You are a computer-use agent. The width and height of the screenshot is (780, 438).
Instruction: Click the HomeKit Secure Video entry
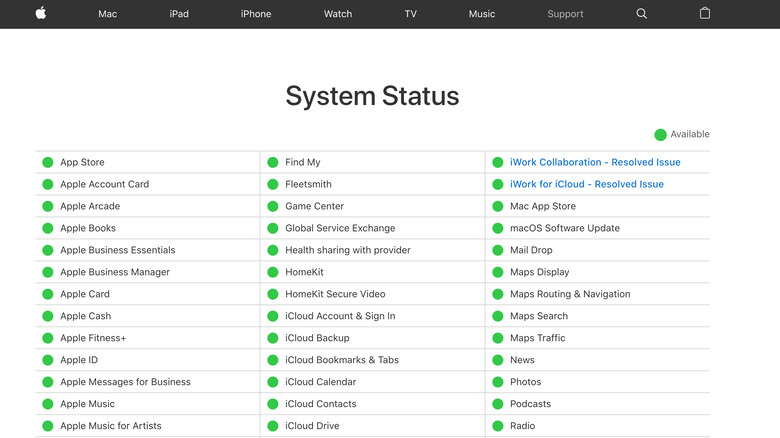tap(335, 294)
